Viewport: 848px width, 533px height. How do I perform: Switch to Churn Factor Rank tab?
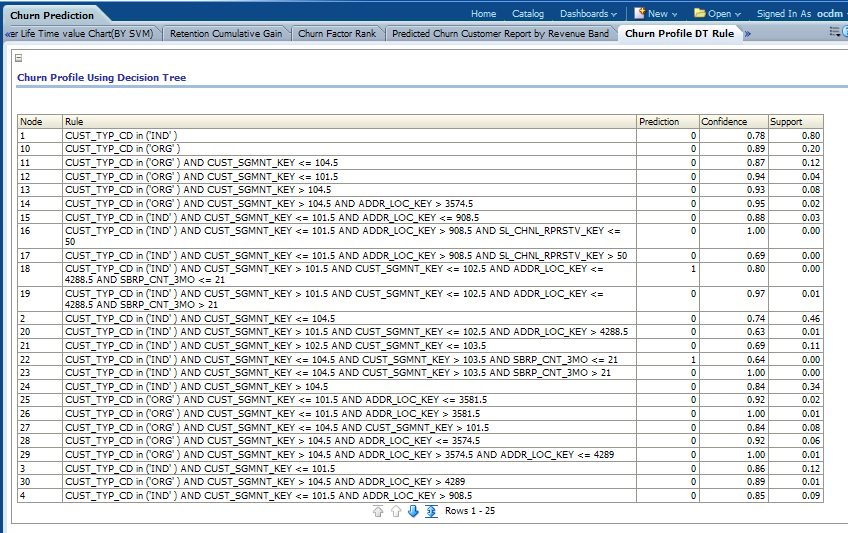337,34
